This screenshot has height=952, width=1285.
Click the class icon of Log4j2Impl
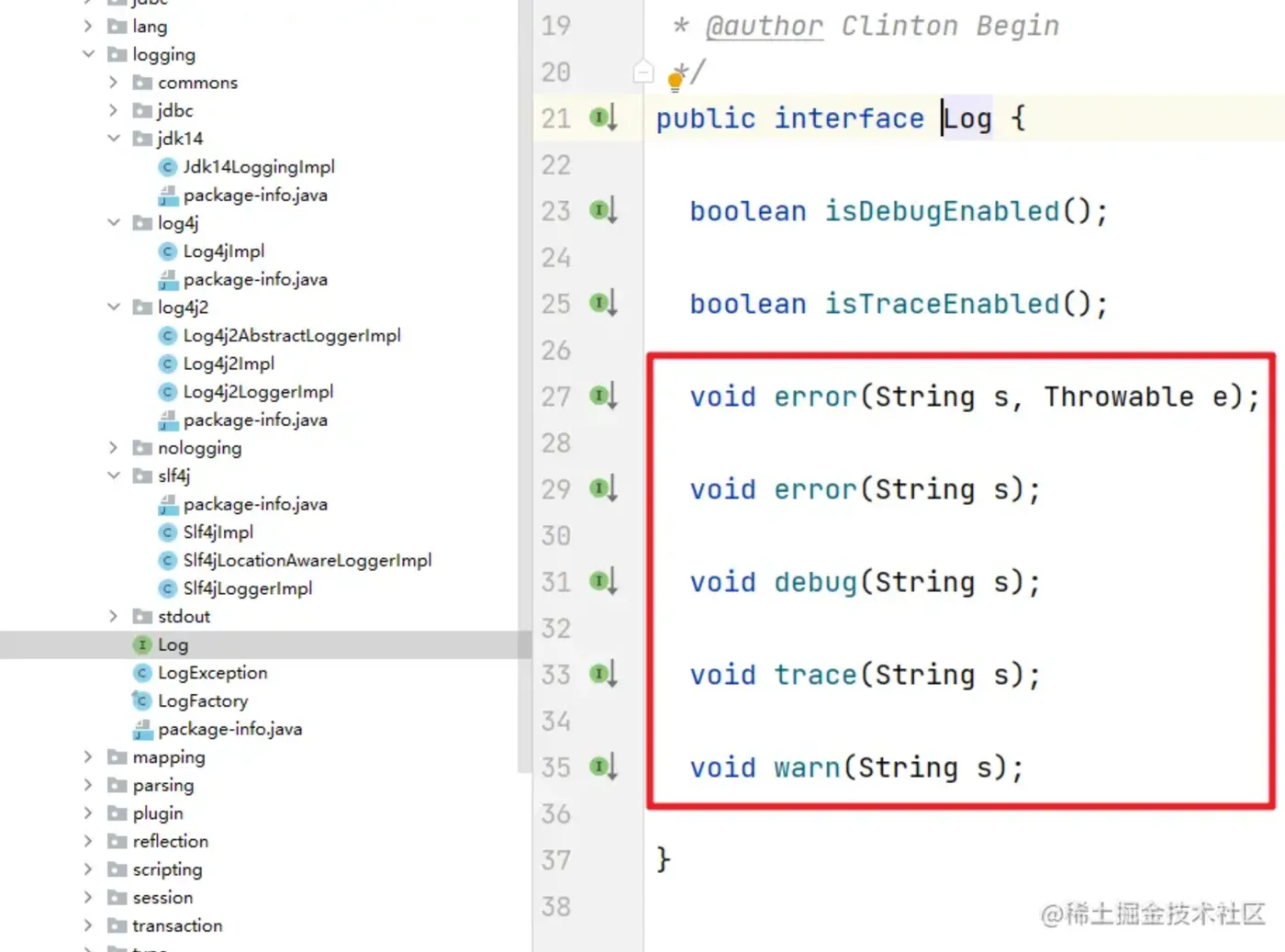(167, 364)
